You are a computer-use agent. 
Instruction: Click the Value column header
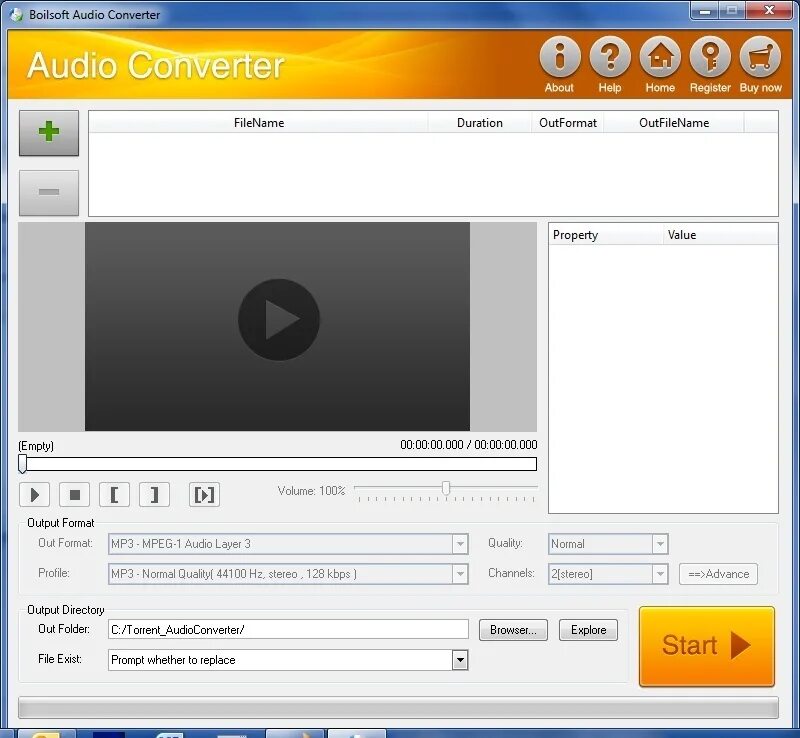[x=720, y=235]
